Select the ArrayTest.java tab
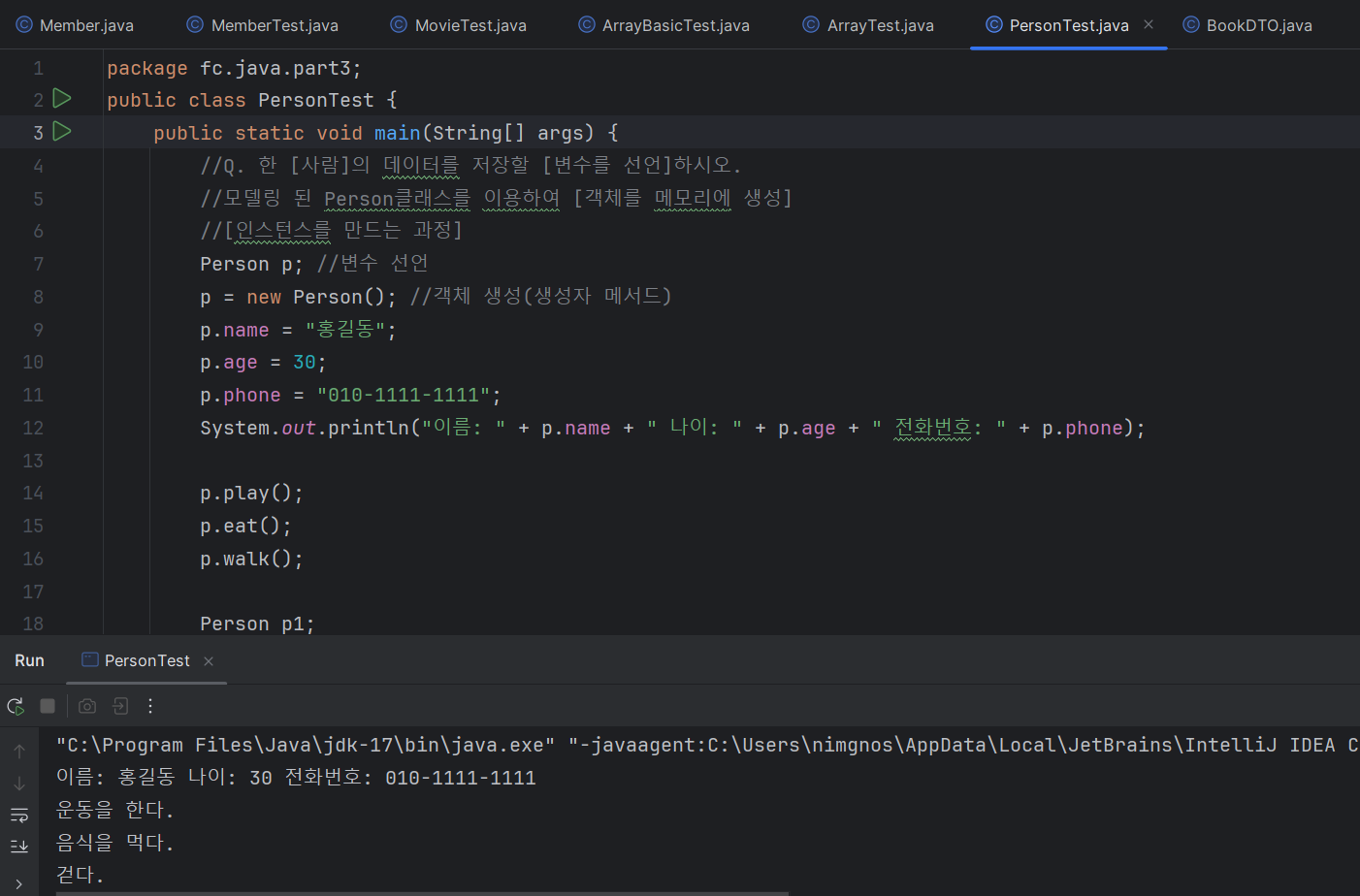 [869, 25]
